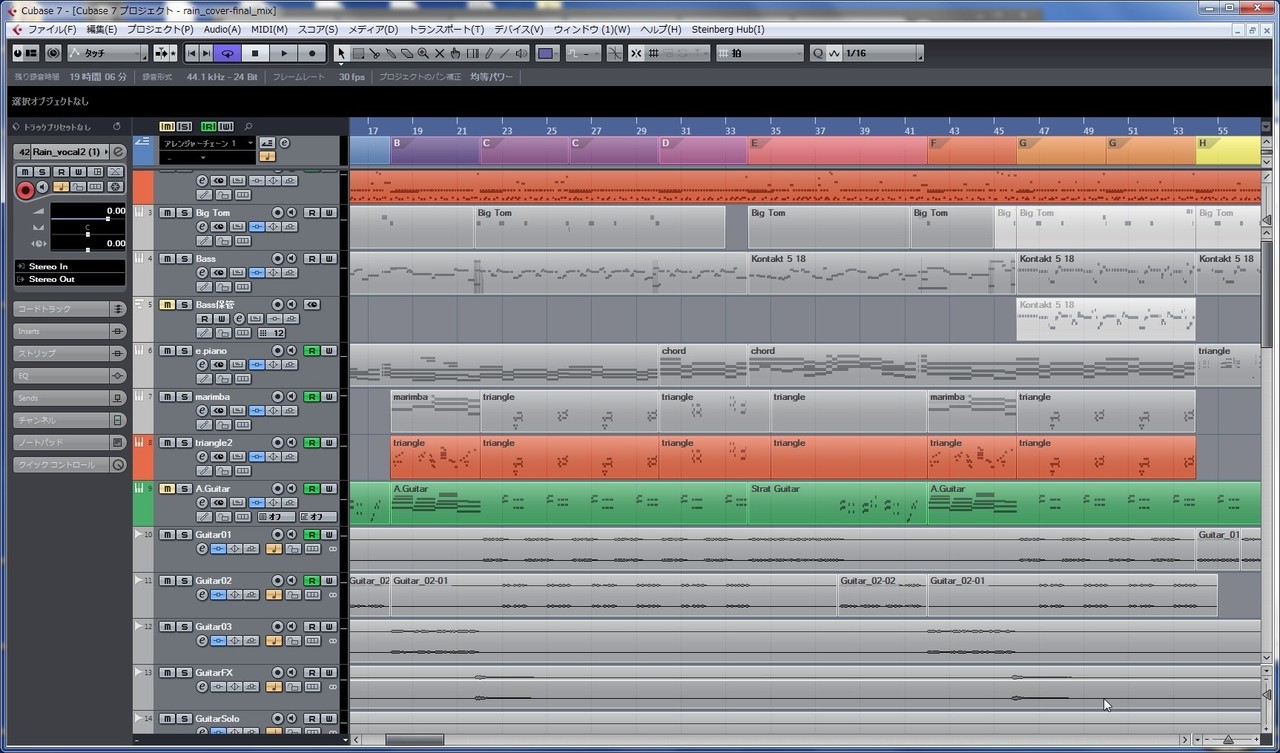Select the Play speaker tool

click(521, 53)
